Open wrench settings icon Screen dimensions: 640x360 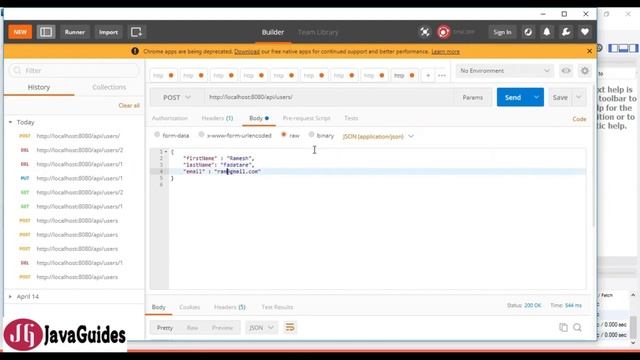point(566,32)
